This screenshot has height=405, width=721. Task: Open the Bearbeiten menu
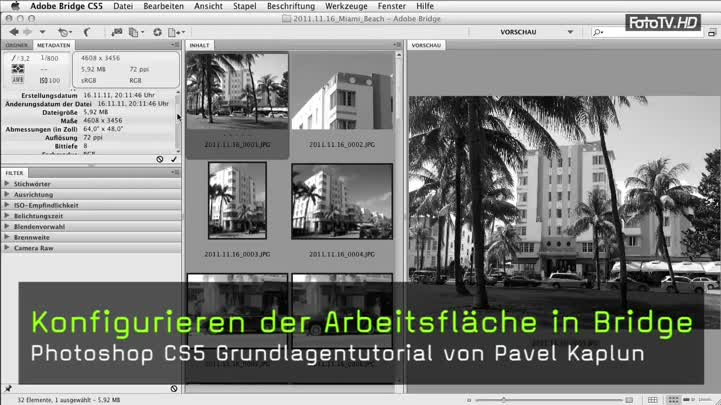pos(163,6)
